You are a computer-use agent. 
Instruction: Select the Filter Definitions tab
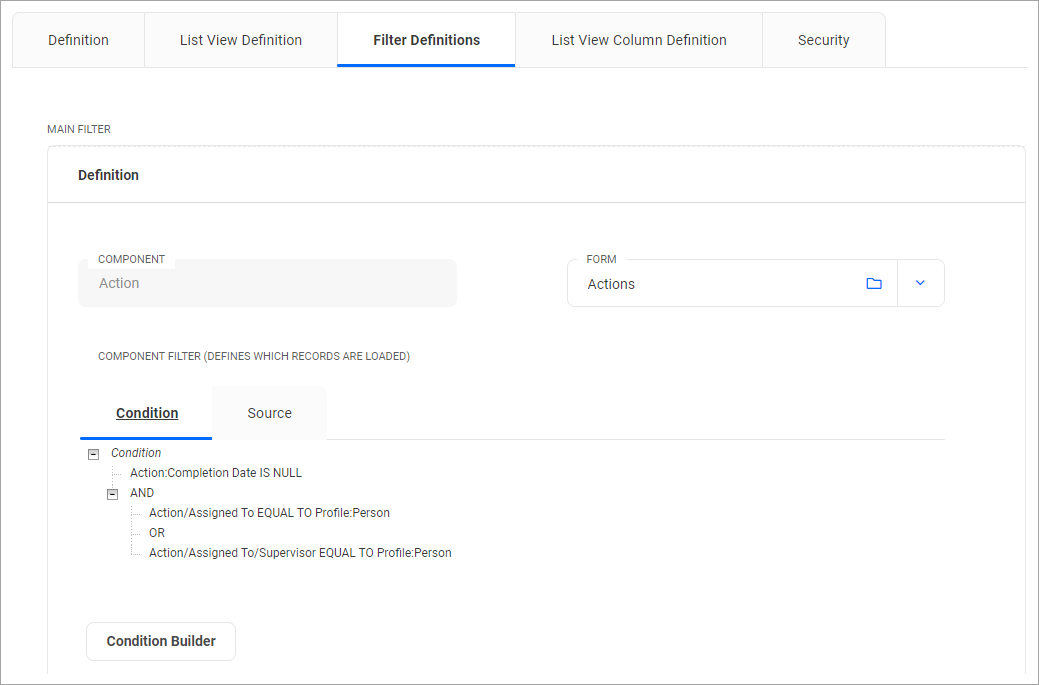click(x=426, y=40)
